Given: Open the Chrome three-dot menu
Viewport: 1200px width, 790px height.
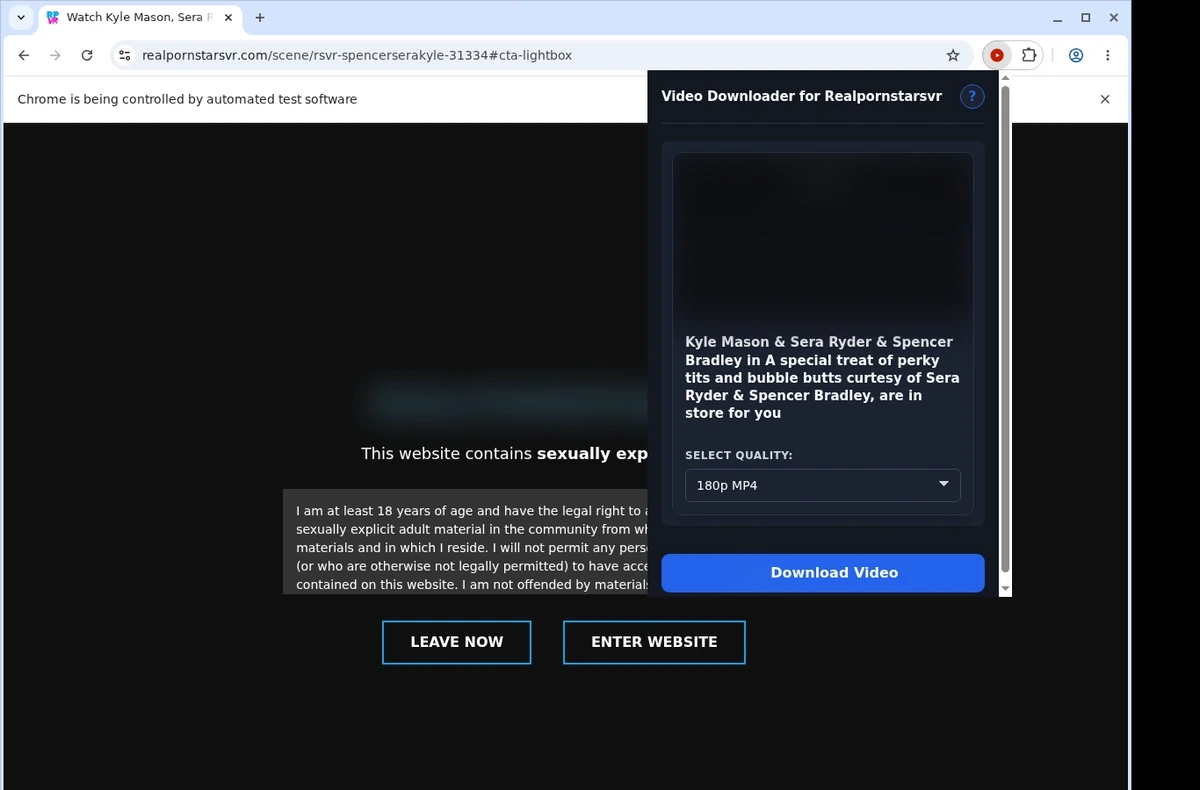Looking at the screenshot, I should click(1107, 56).
